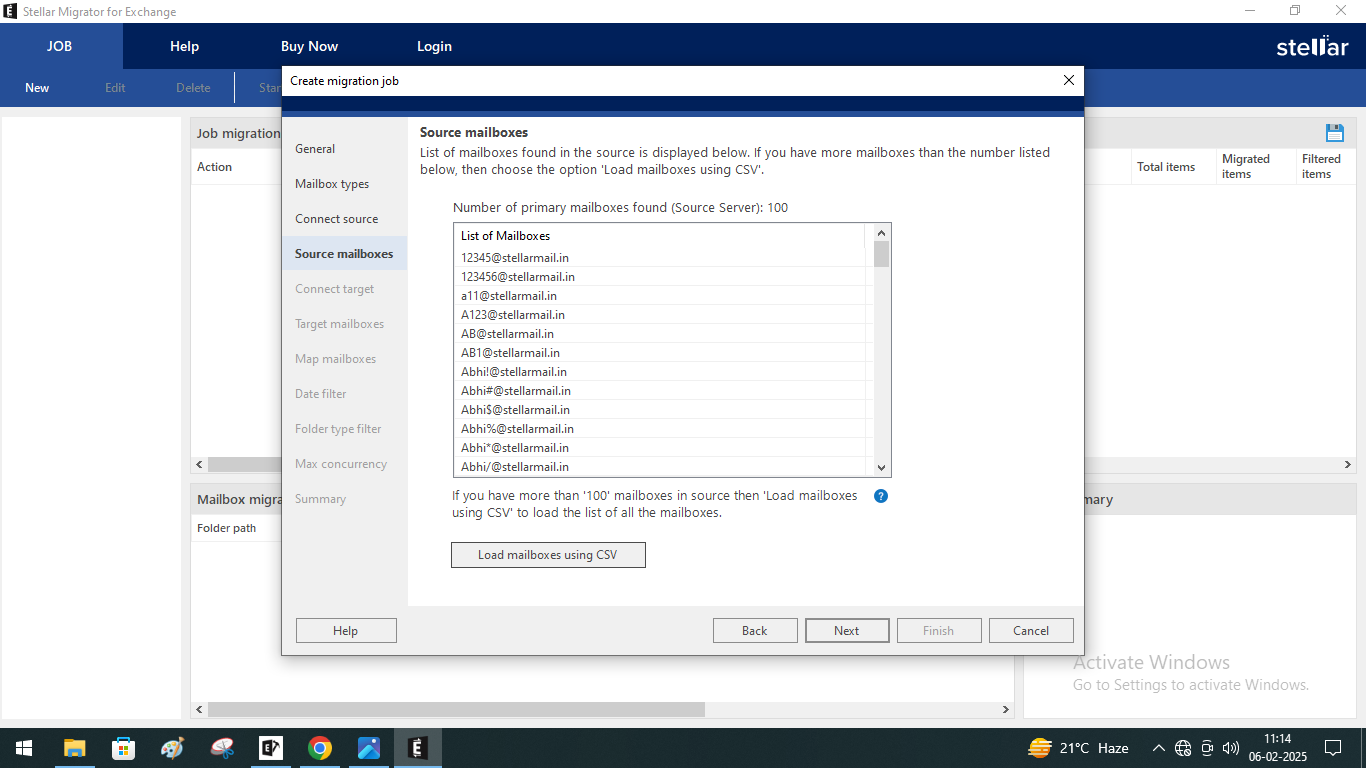Select mailbox A123@stellarmail.in
Screen dimensions: 1366x768
[x=662, y=315]
